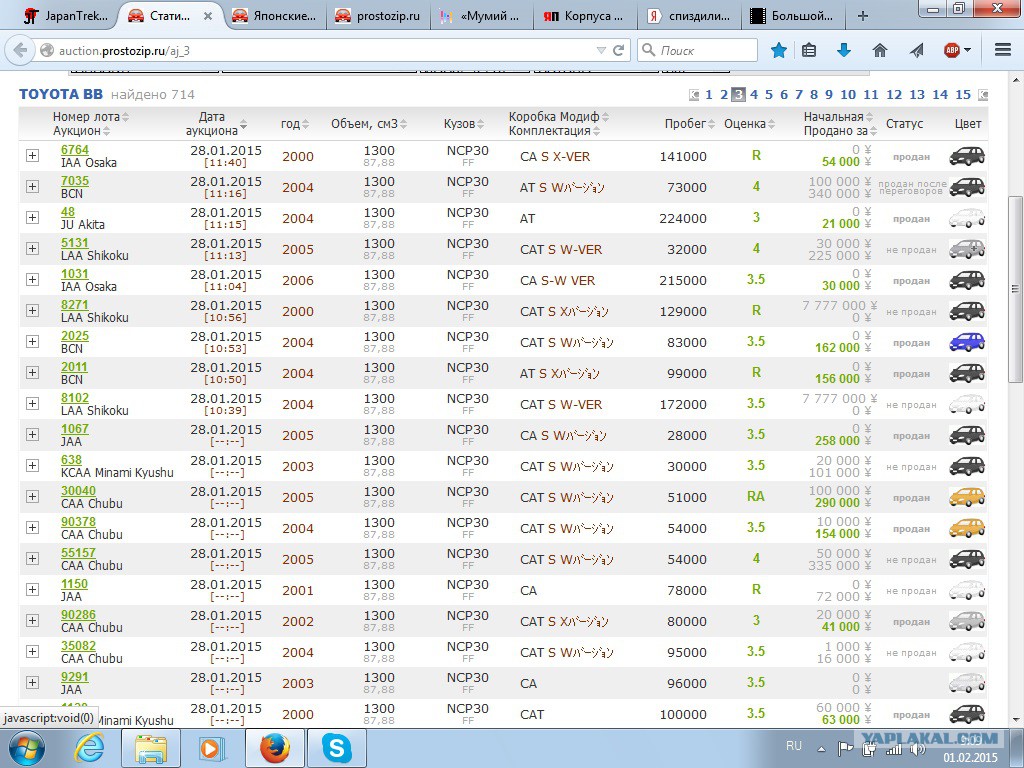
Task: Expand row details for lot 1031
Action: pyautogui.click(x=32, y=280)
